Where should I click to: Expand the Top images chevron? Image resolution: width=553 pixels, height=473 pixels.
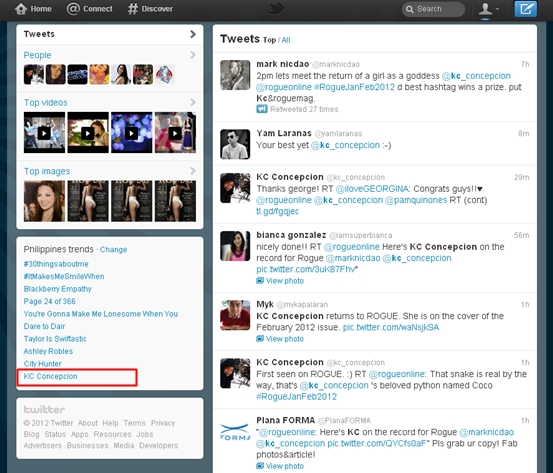pos(193,171)
